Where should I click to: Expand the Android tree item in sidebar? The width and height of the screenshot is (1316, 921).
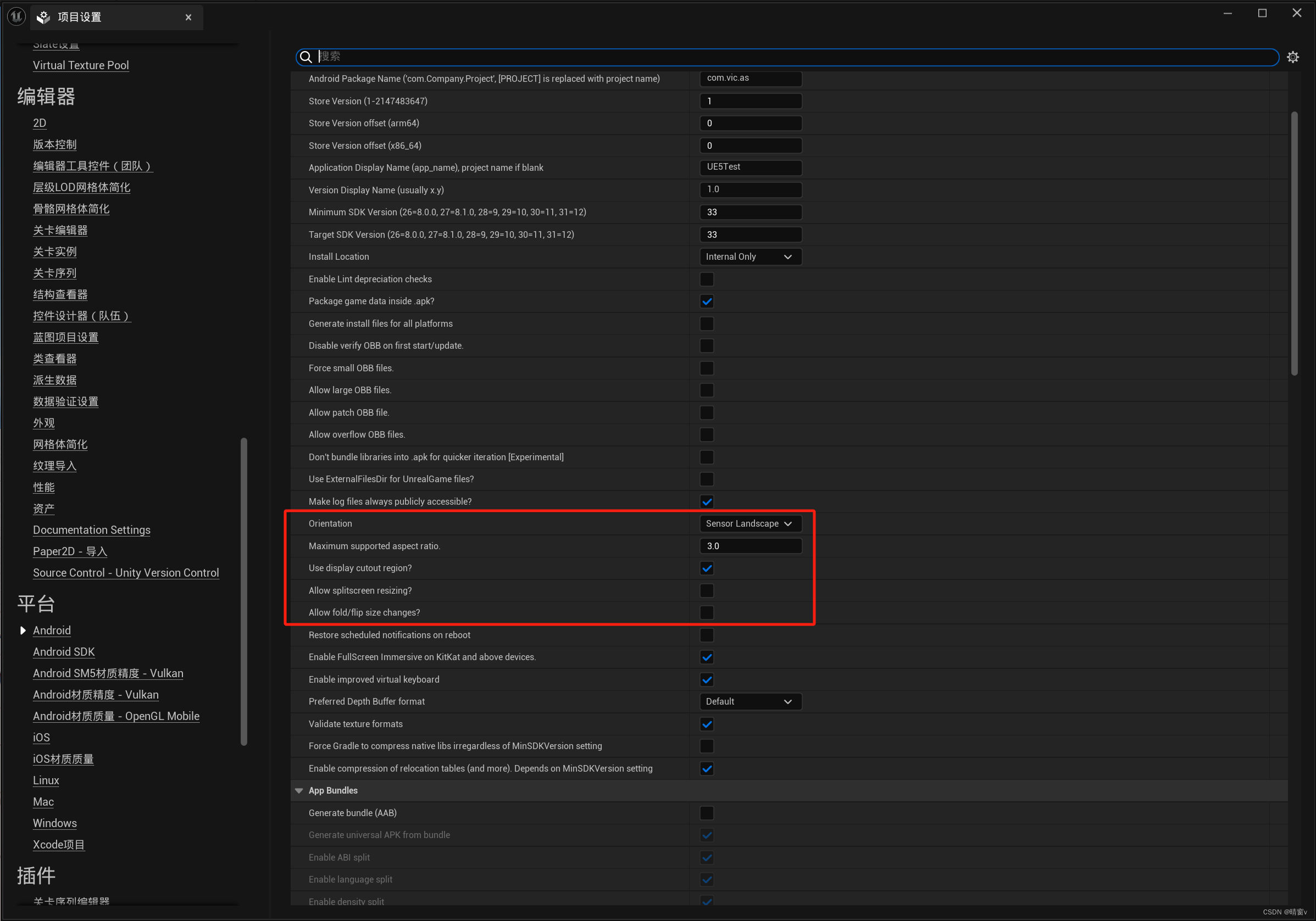[x=23, y=630]
